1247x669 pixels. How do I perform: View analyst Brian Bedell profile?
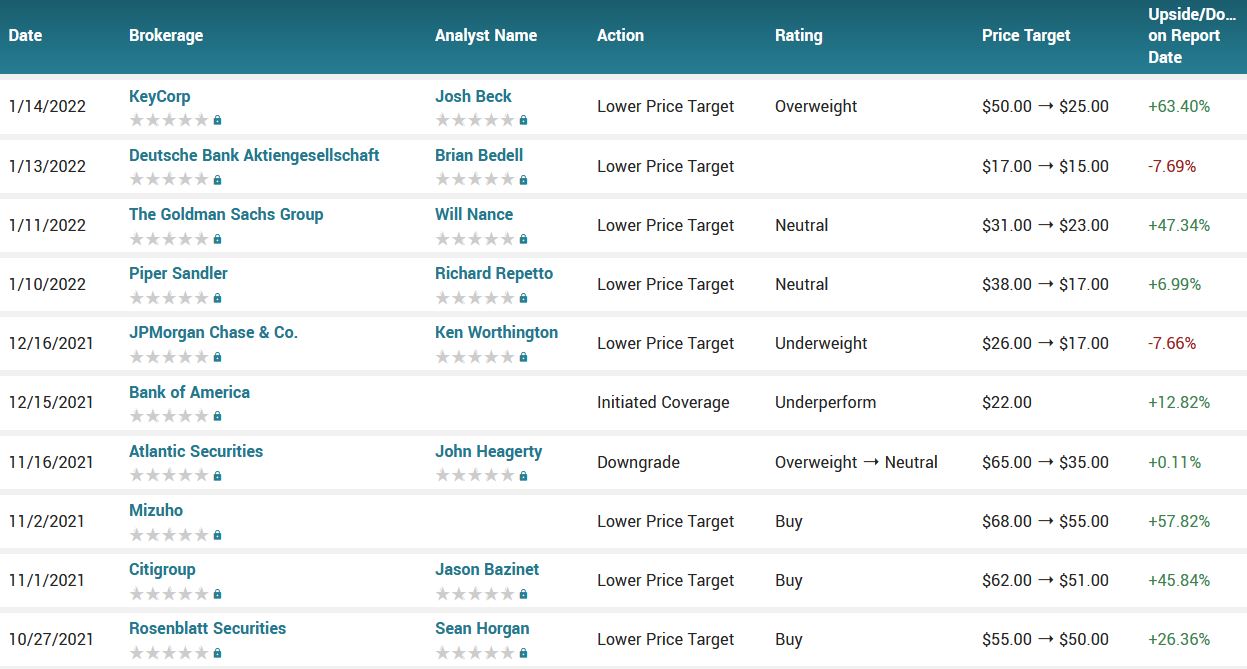point(479,155)
